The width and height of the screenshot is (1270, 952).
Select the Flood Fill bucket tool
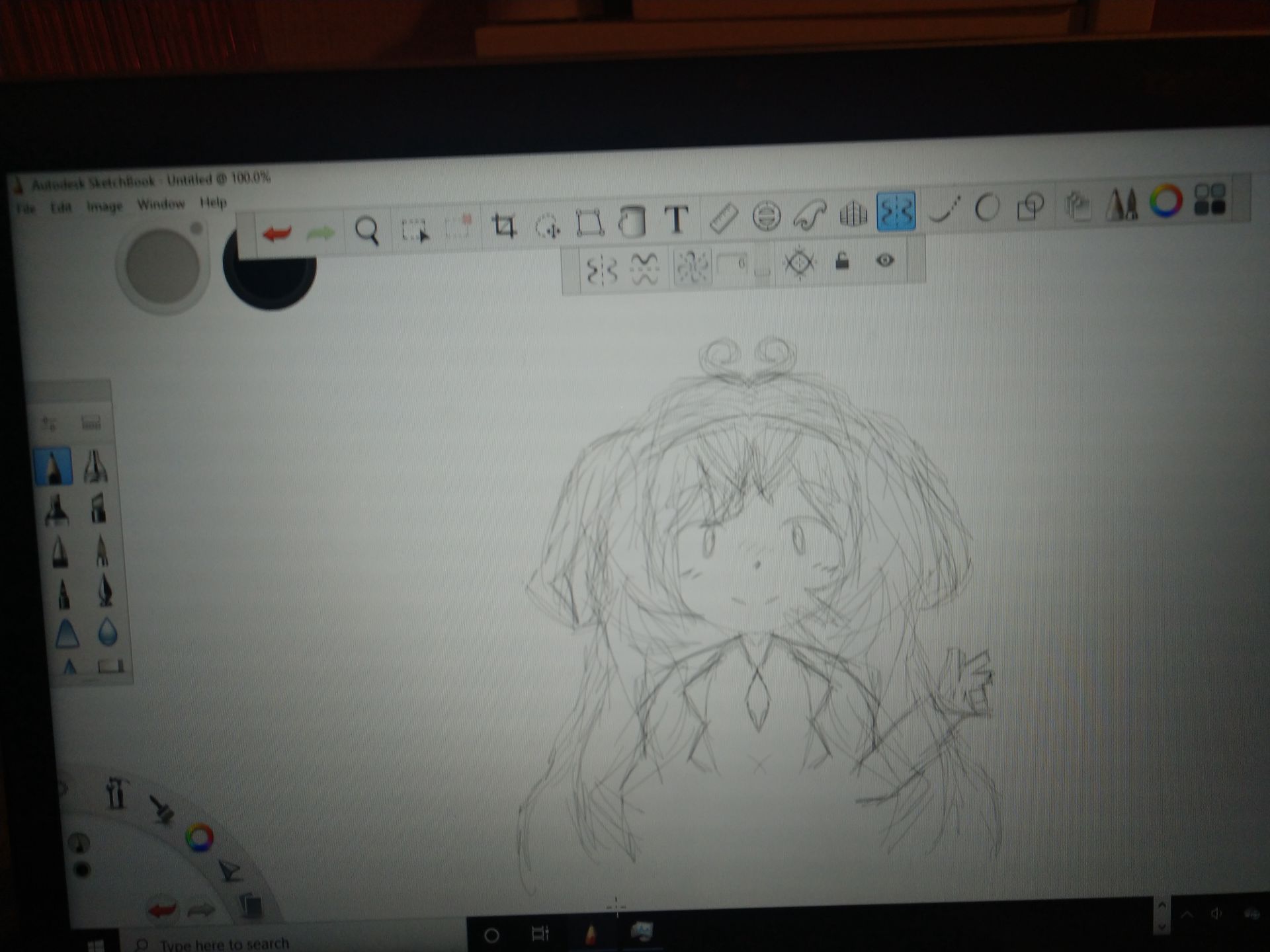632,221
